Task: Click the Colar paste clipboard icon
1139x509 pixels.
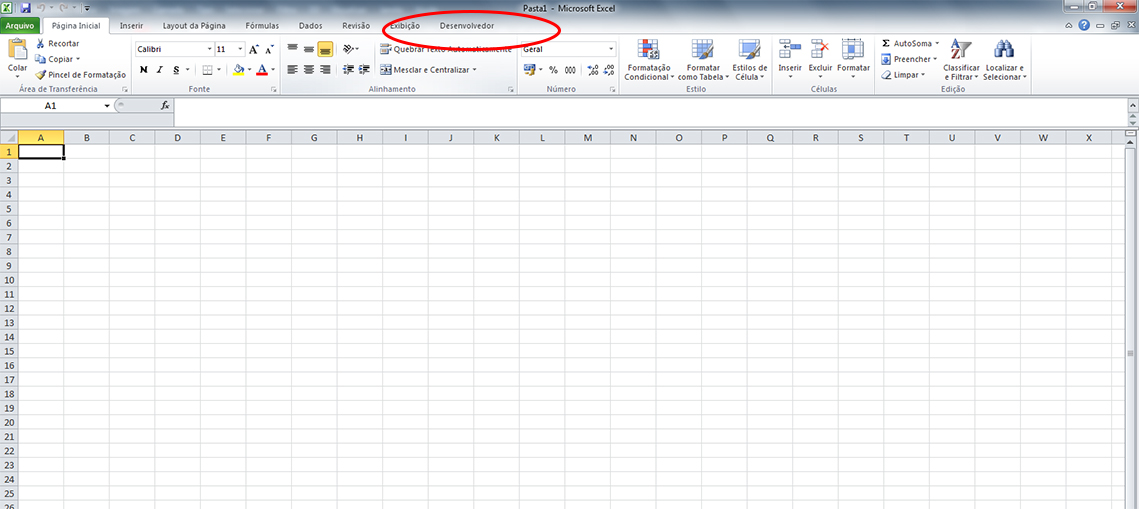Action: (x=17, y=49)
